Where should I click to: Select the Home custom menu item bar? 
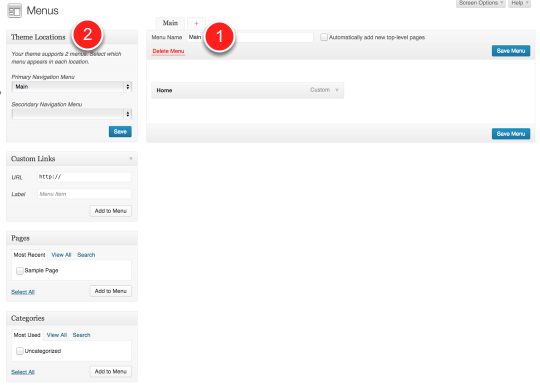point(247,90)
